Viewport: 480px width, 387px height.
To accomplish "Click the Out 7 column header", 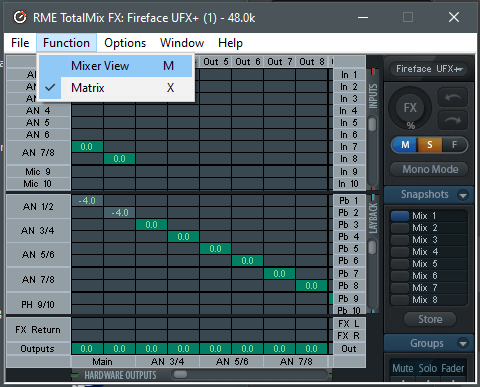I will pyautogui.click(x=279, y=62).
